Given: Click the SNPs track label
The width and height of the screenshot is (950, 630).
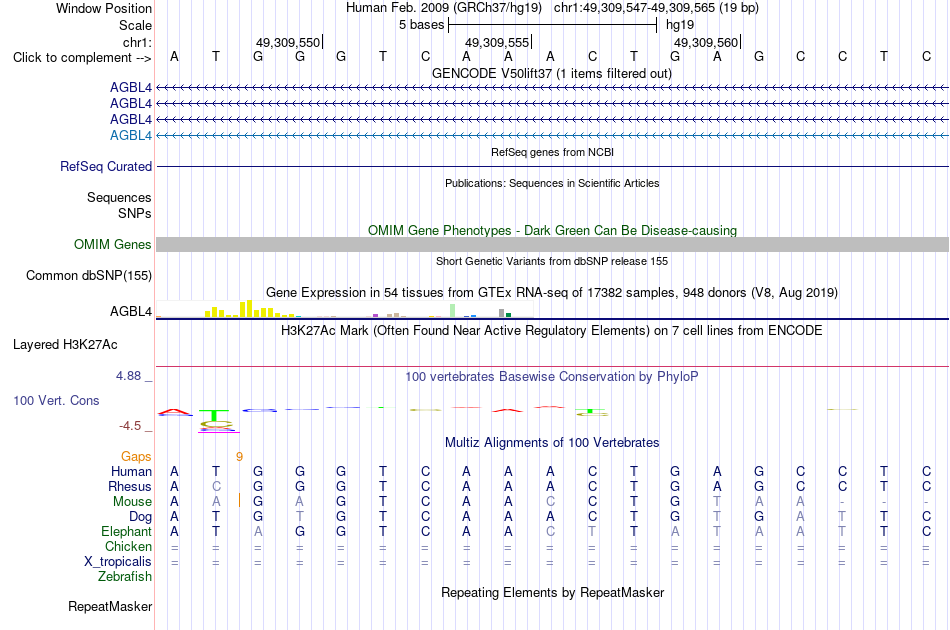Looking at the screenshot, I should pyautogui.click(x=135, y=213).
